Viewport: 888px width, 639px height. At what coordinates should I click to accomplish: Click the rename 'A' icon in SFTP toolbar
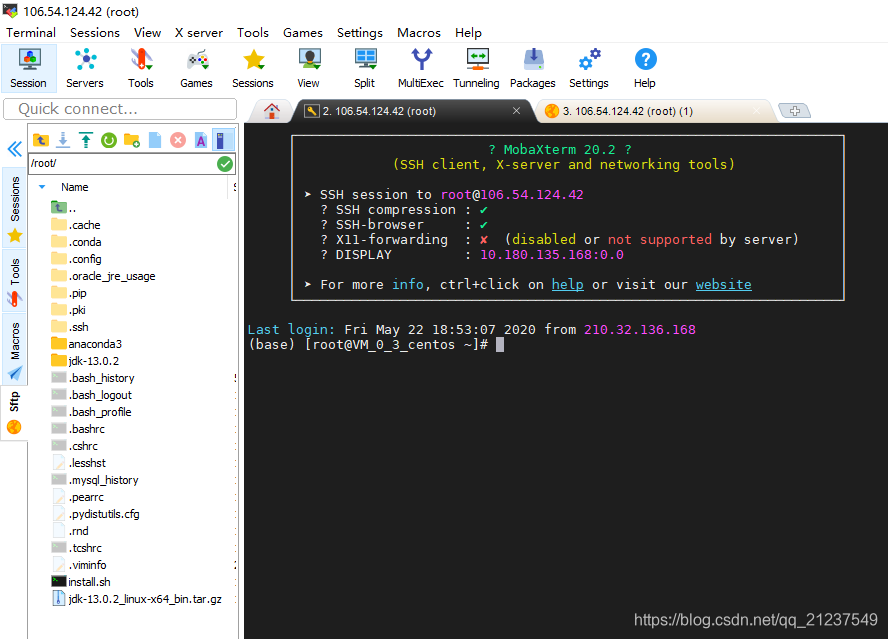(x=200, y=140)
